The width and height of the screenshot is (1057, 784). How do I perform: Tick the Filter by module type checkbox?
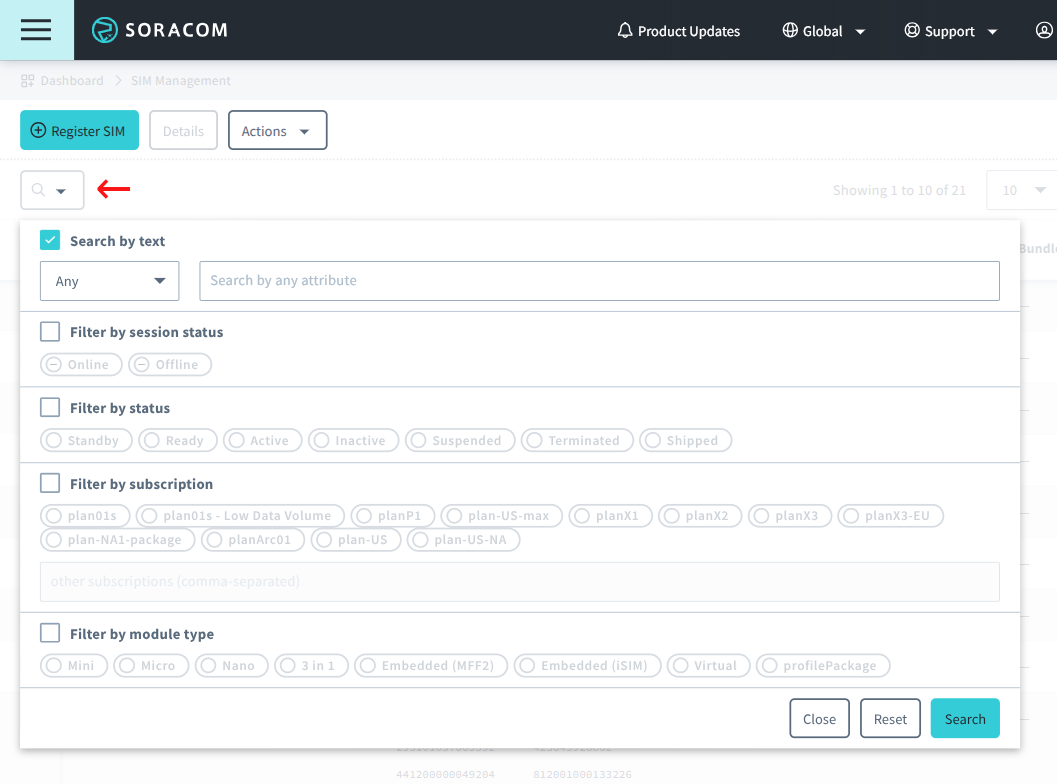[50, 634]
